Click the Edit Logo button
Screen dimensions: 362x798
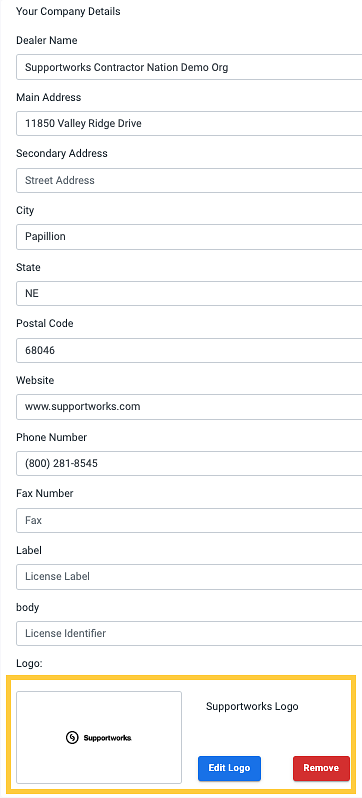pyautogui.click(x=229, y=768)
